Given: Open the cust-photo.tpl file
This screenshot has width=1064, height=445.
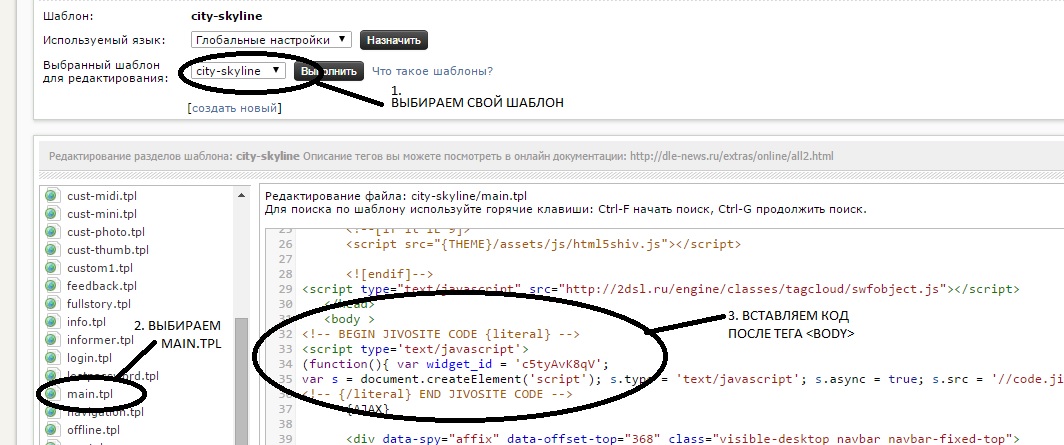Looking at the screenshot, I should (106, 232).
